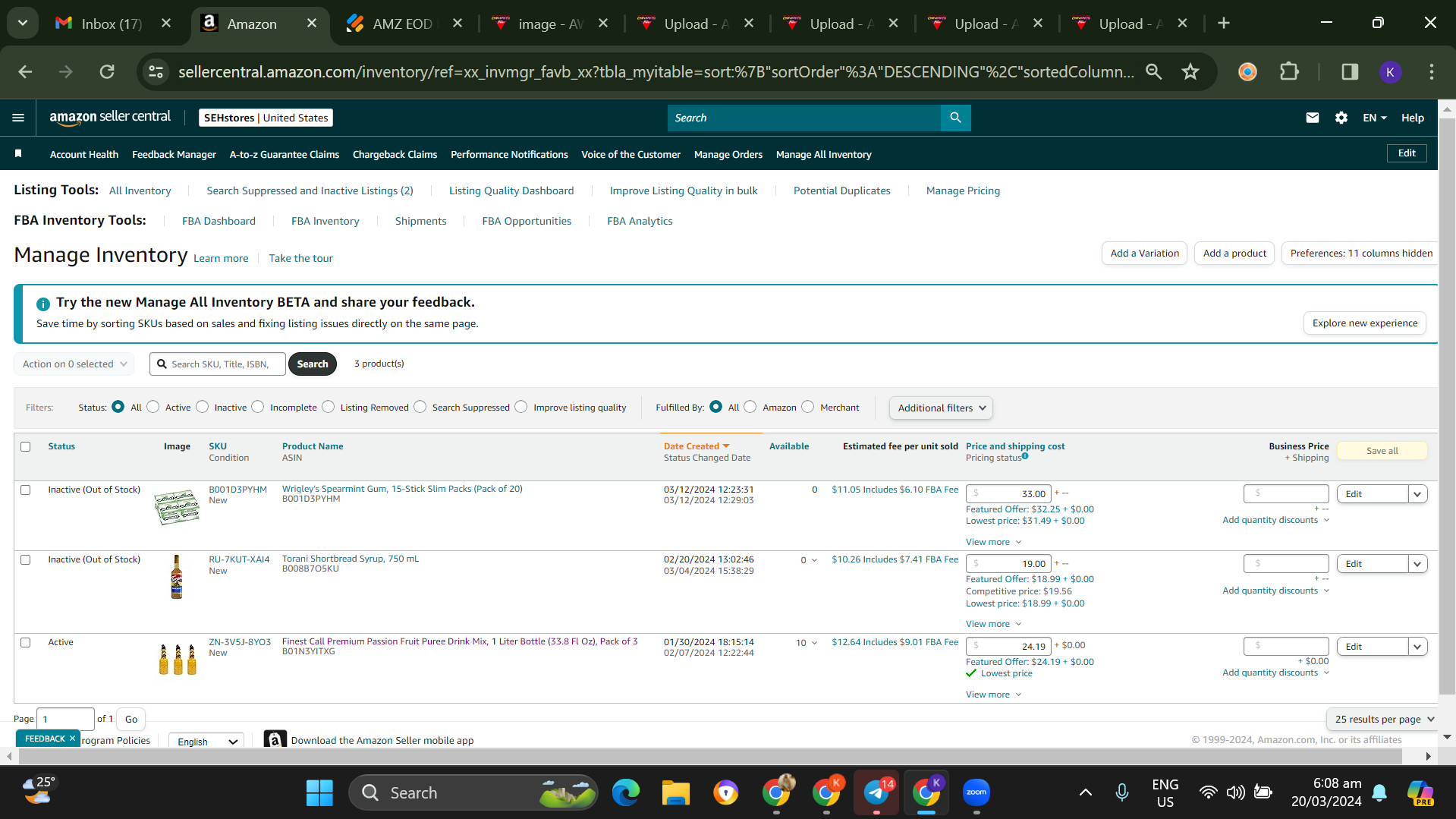Screen dimensions: 1456x819
Task: Open Edit dropdown arrow for Wrigley's Gum row
Action: click(x=1417, y=494)
